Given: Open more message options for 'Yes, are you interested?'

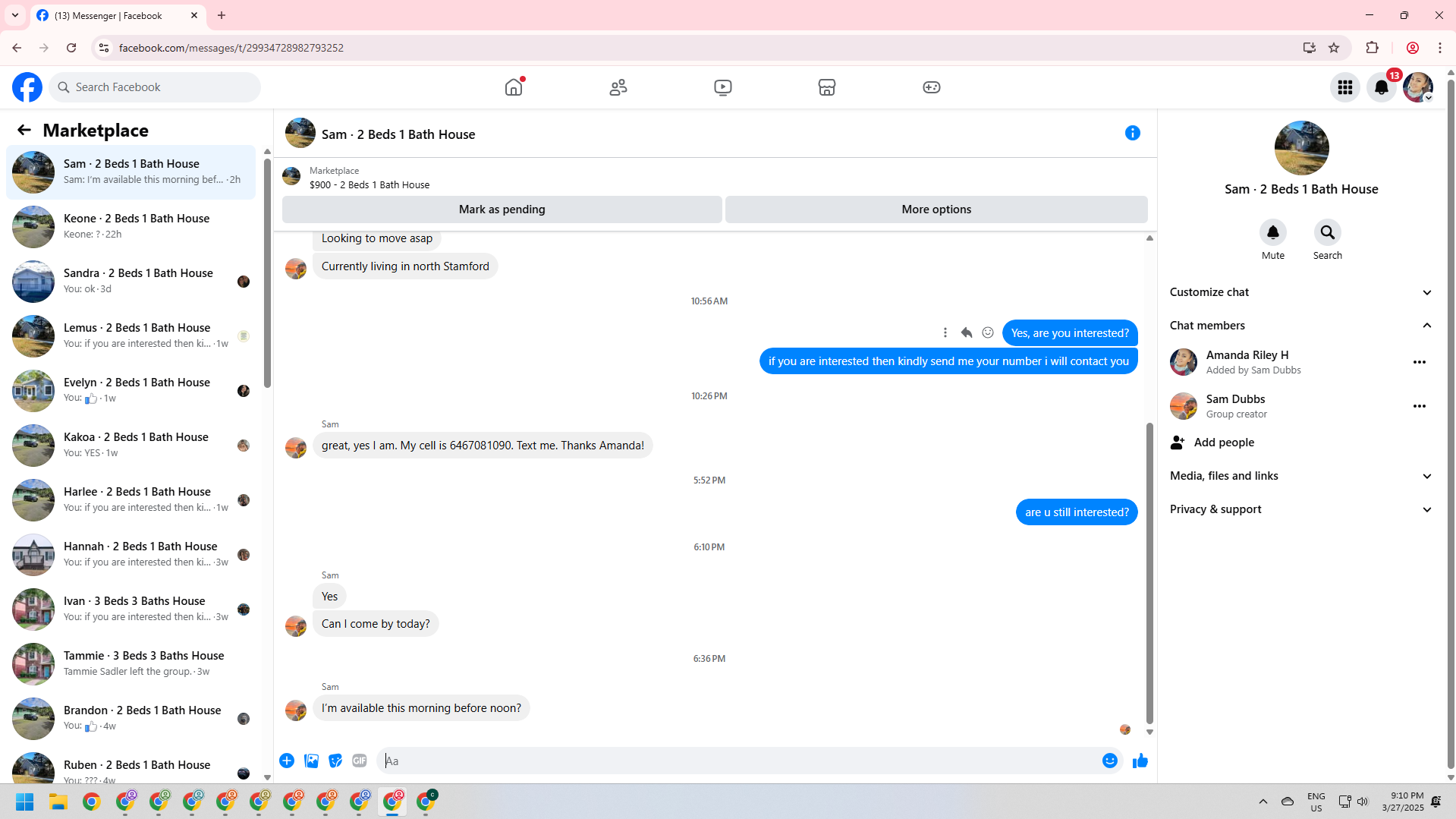Looking at the screenshot, I should pyautogui.click(x=945, y=332).
